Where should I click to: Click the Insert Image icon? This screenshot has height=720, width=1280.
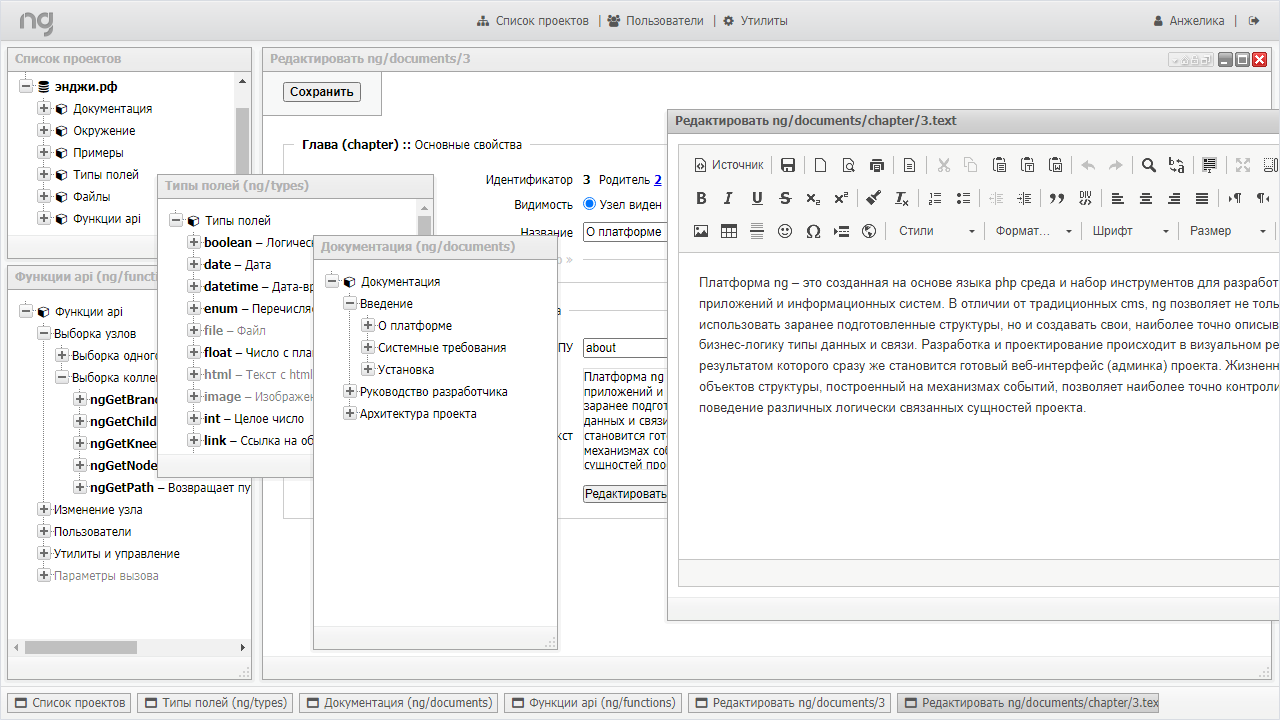pyautogui.click(x=701, y=231)
